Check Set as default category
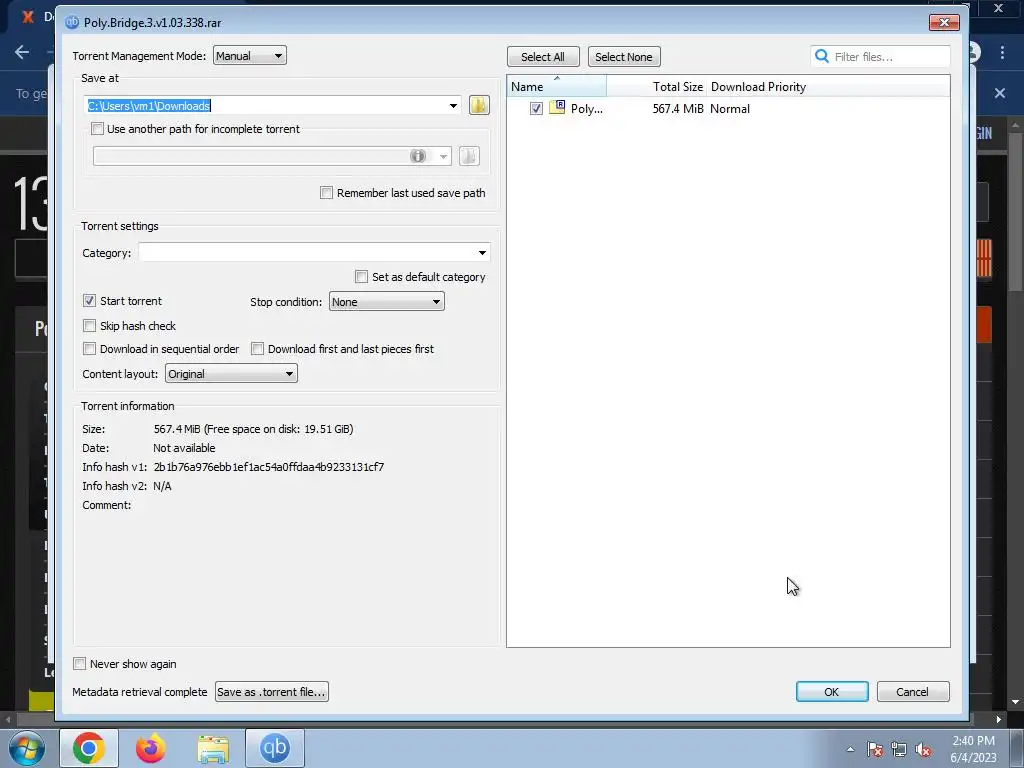 coord(361,277)
